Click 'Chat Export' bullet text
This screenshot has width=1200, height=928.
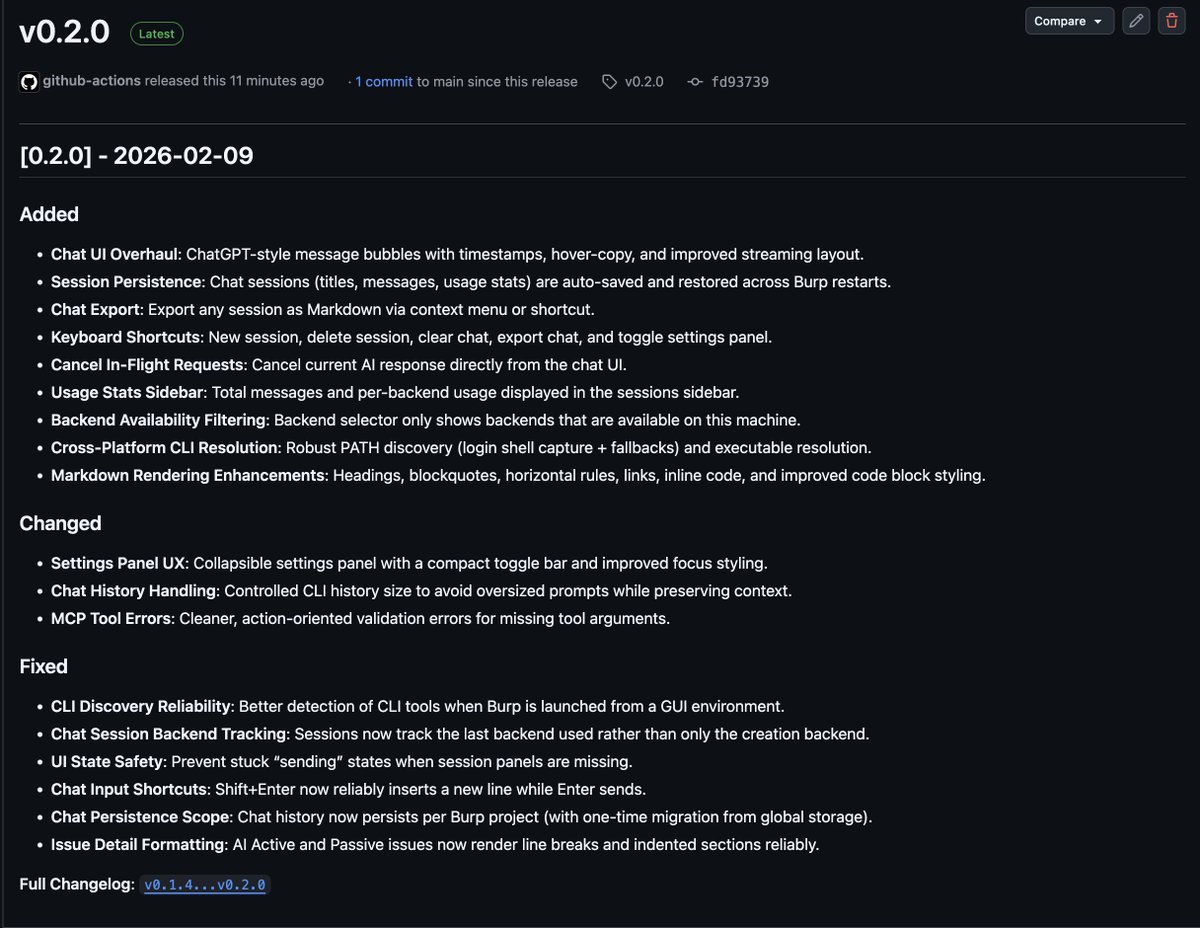tap(97, 310)
